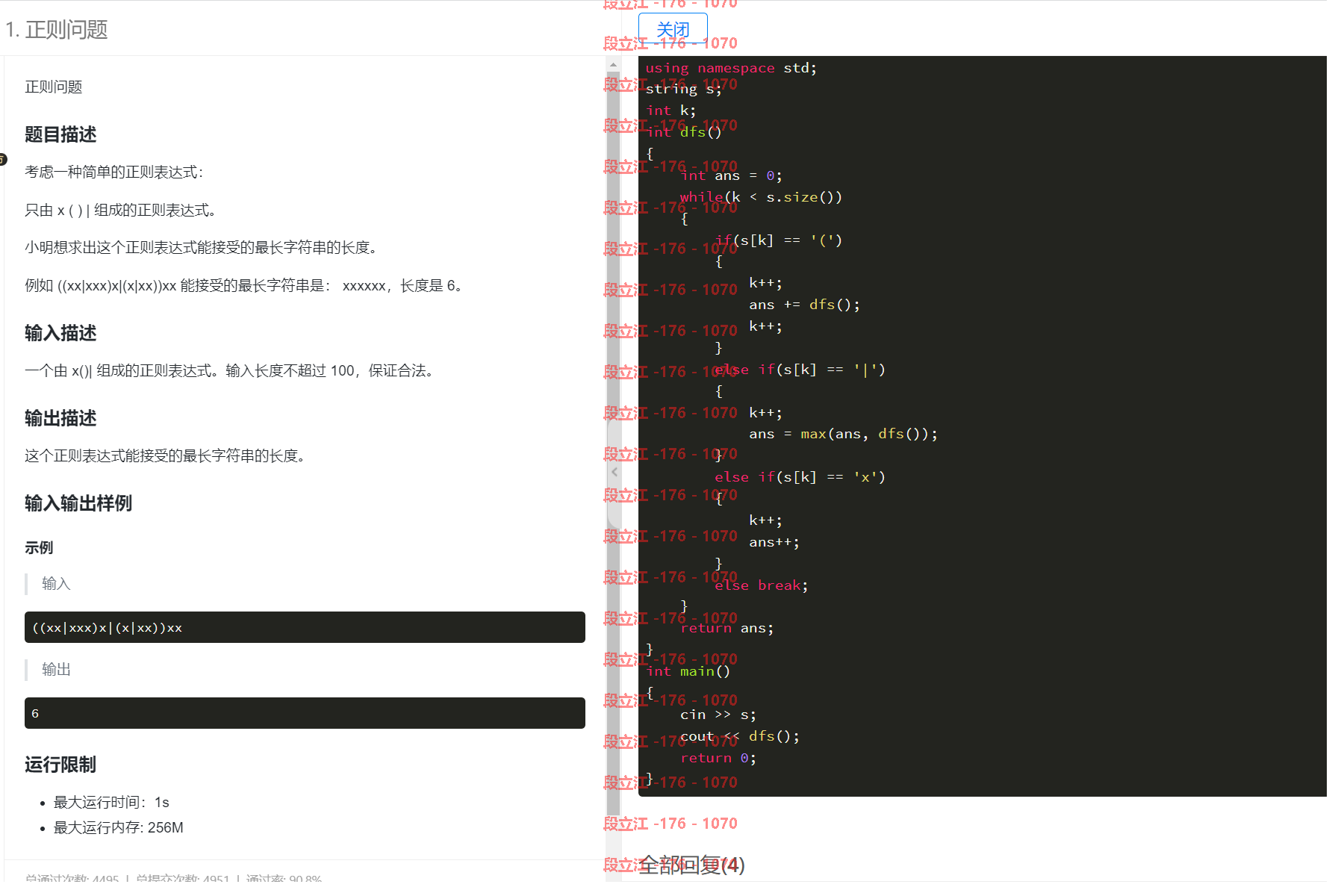This screenshot has width=1341, height=896.
Task: Click the 'ans += dfs();' code line
Action: 804,305
